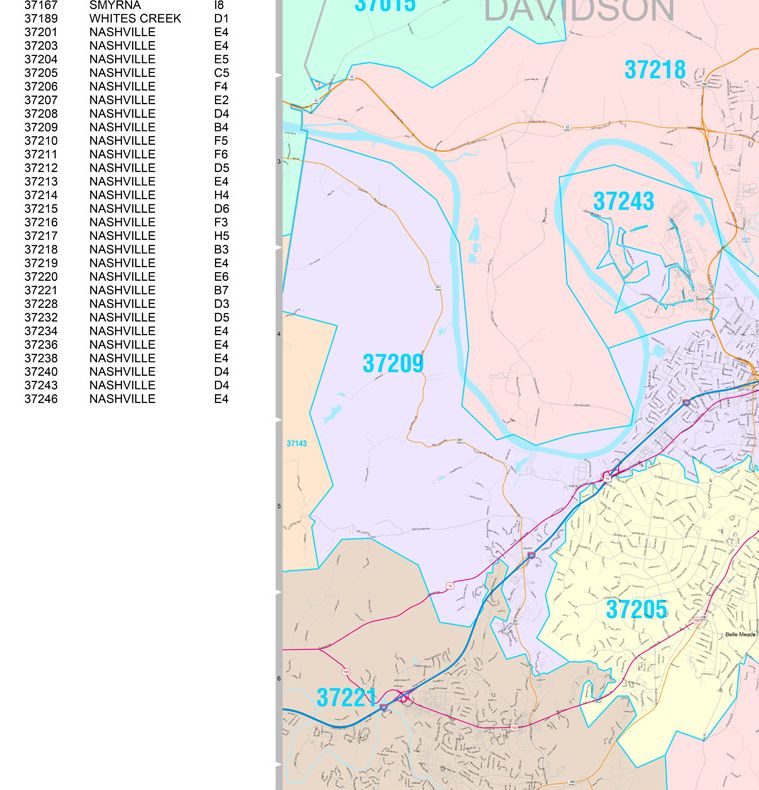This screenshot has width=759, height=790.
Task: Click zip code 37210 in the list
Action: click(x=41, y=141)
